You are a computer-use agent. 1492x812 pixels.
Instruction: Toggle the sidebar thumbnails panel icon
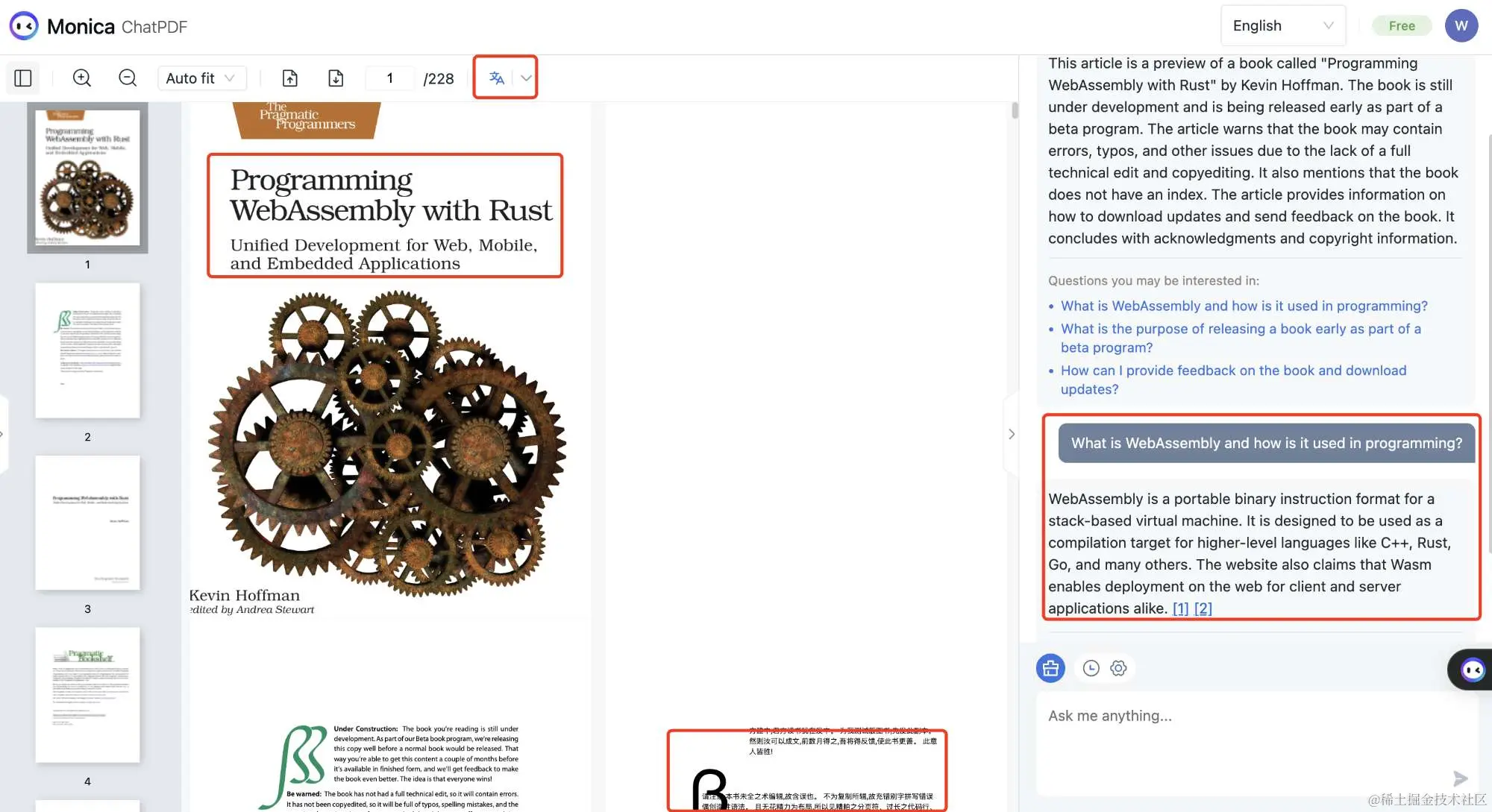pos(23,78)
